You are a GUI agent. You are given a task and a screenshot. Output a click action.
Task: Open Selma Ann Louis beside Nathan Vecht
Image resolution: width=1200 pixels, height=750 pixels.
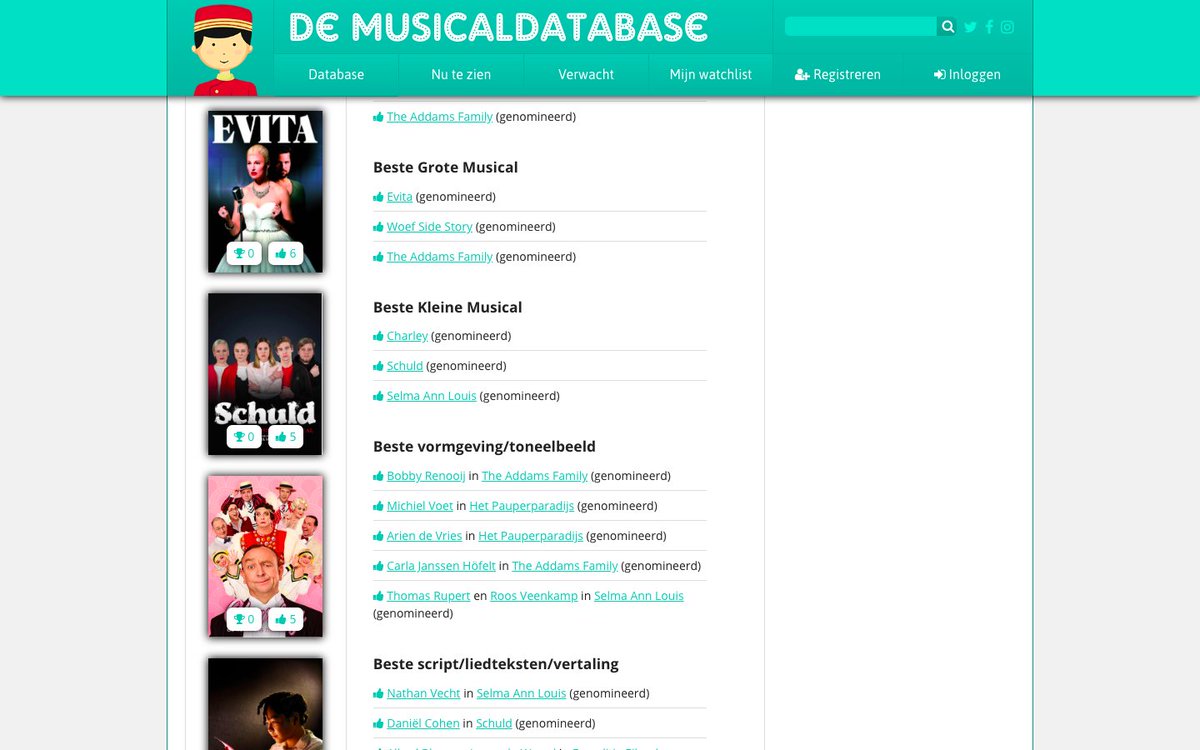(x=522, y=694)
